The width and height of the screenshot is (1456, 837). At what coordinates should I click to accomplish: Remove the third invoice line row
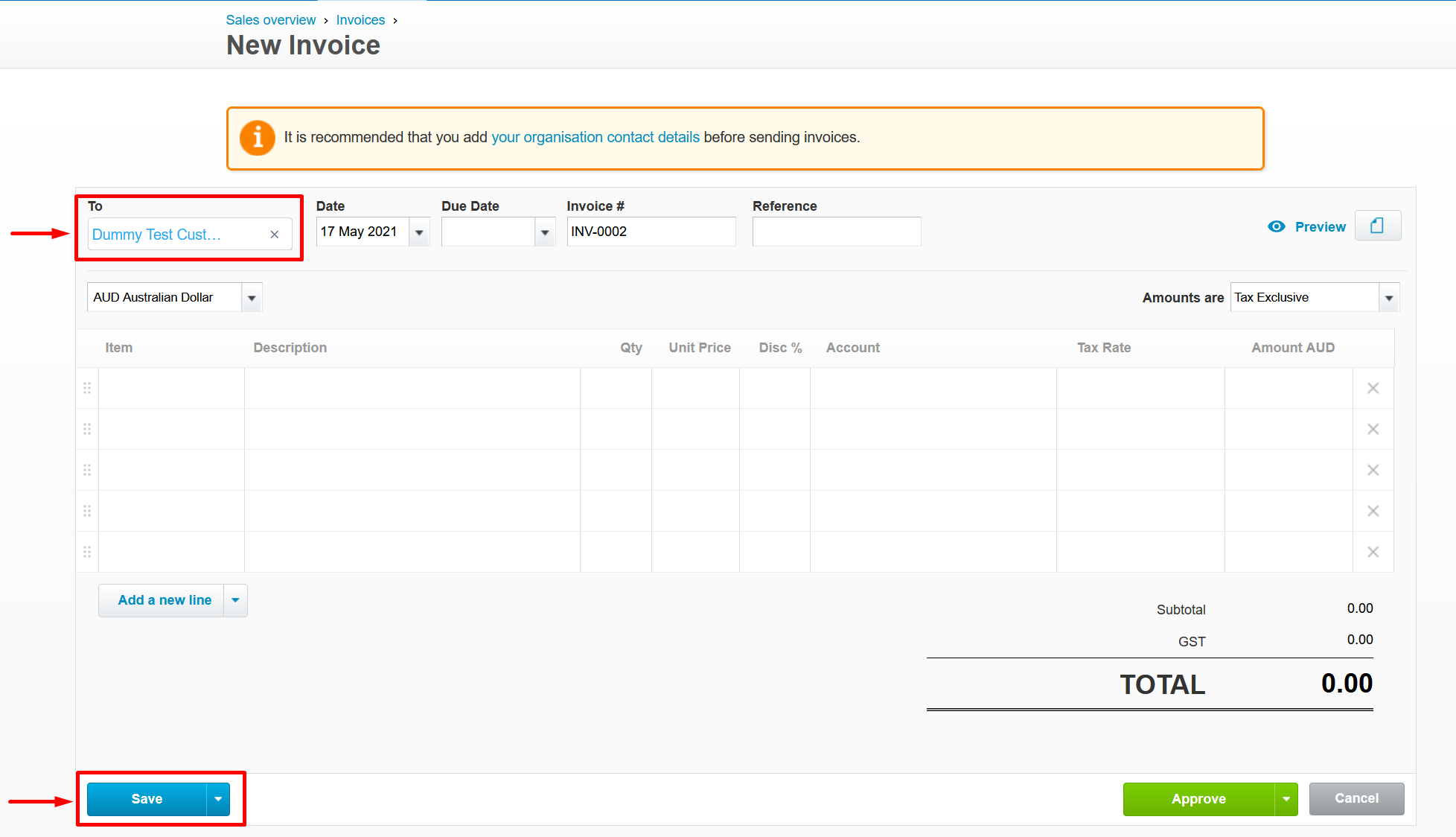1373,470
